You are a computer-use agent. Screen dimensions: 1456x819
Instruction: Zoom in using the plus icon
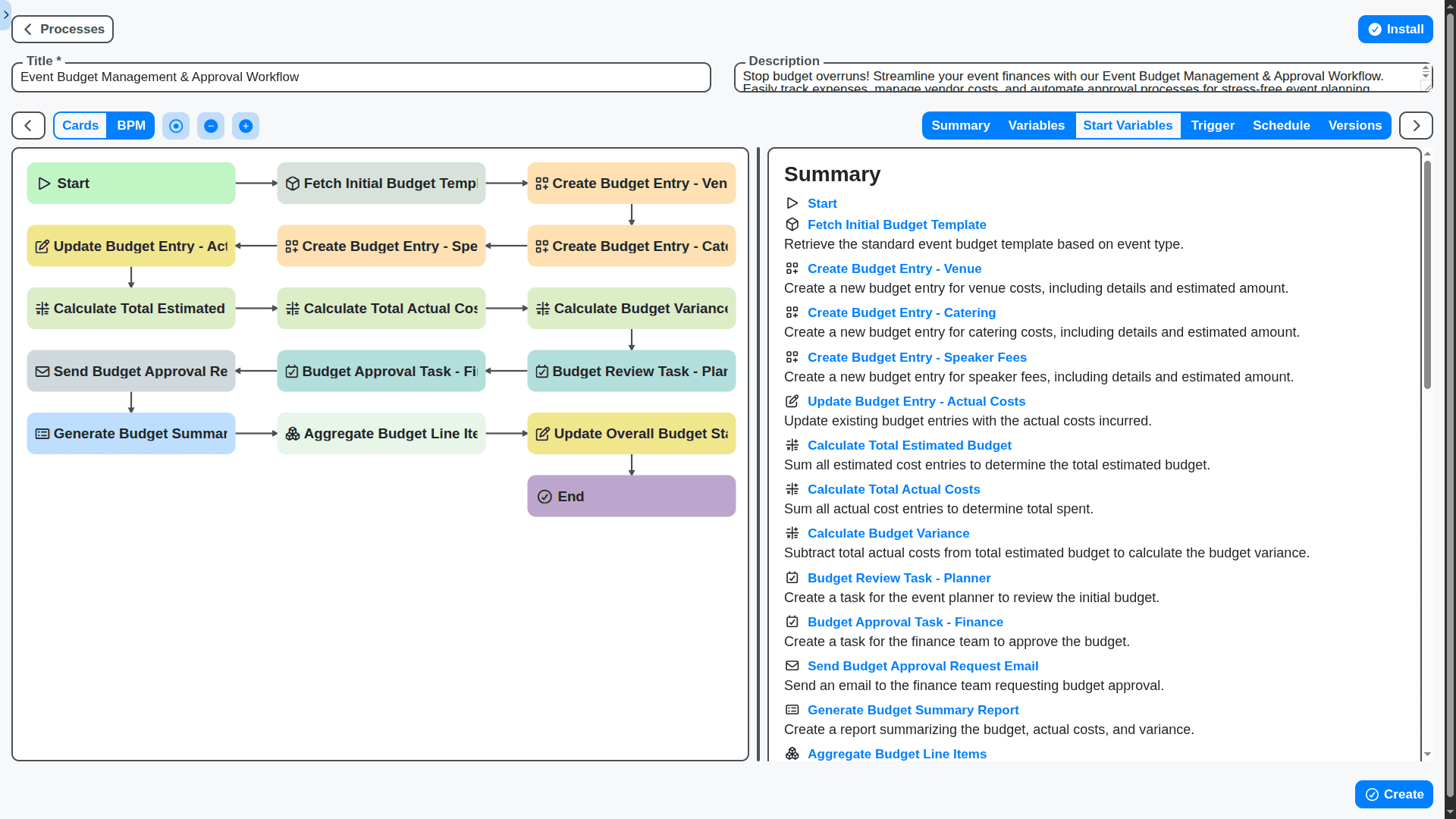tap(246, 125)
